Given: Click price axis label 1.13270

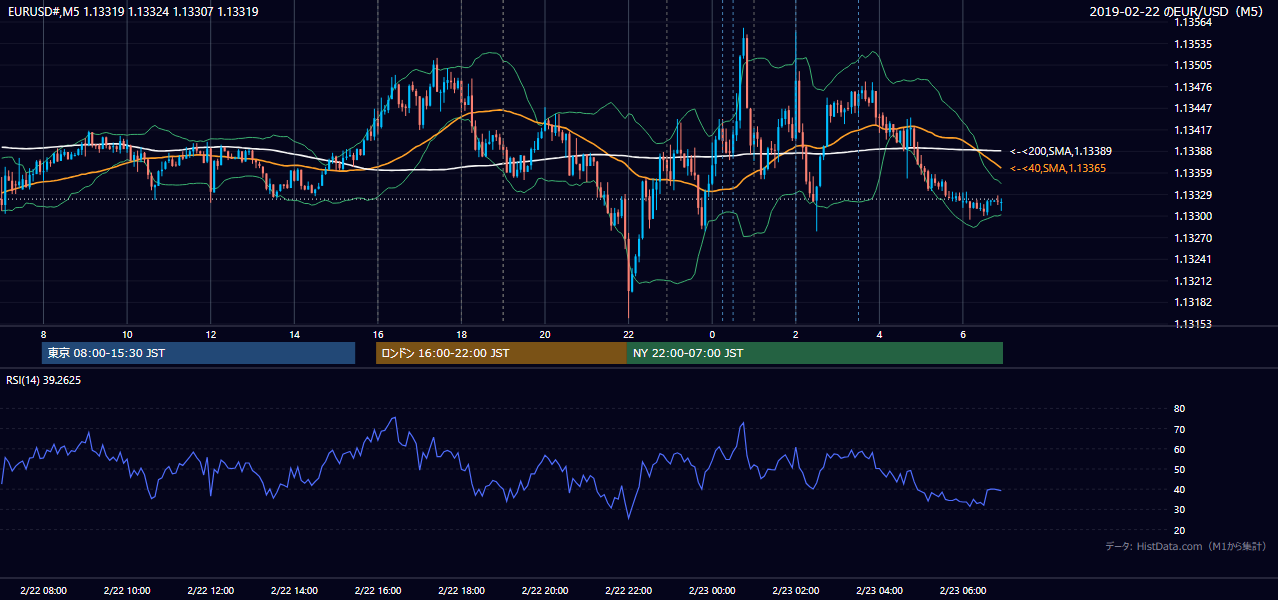Looking at the screenshot, I should (x=1194, y=238).
